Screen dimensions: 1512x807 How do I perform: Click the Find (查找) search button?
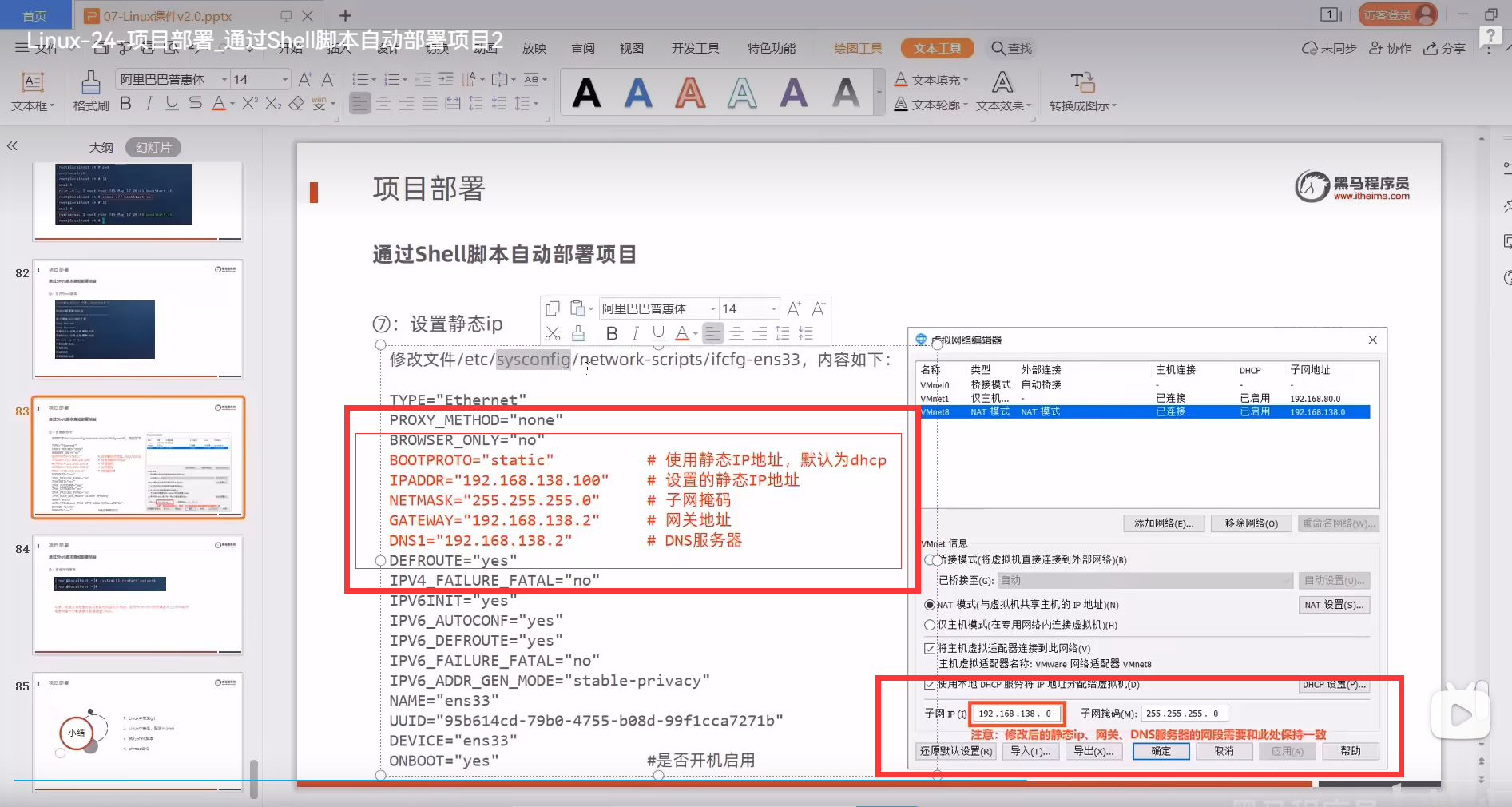1012,48
